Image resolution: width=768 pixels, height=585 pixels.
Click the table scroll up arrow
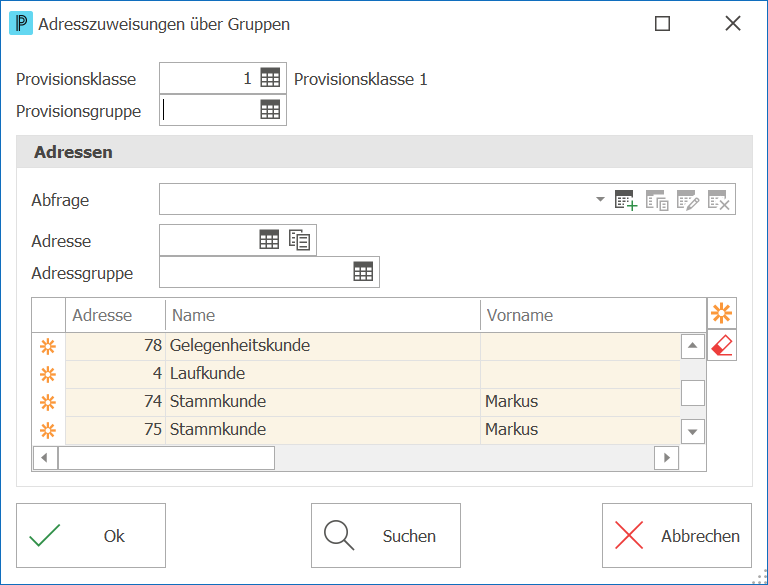click(693, 346)
